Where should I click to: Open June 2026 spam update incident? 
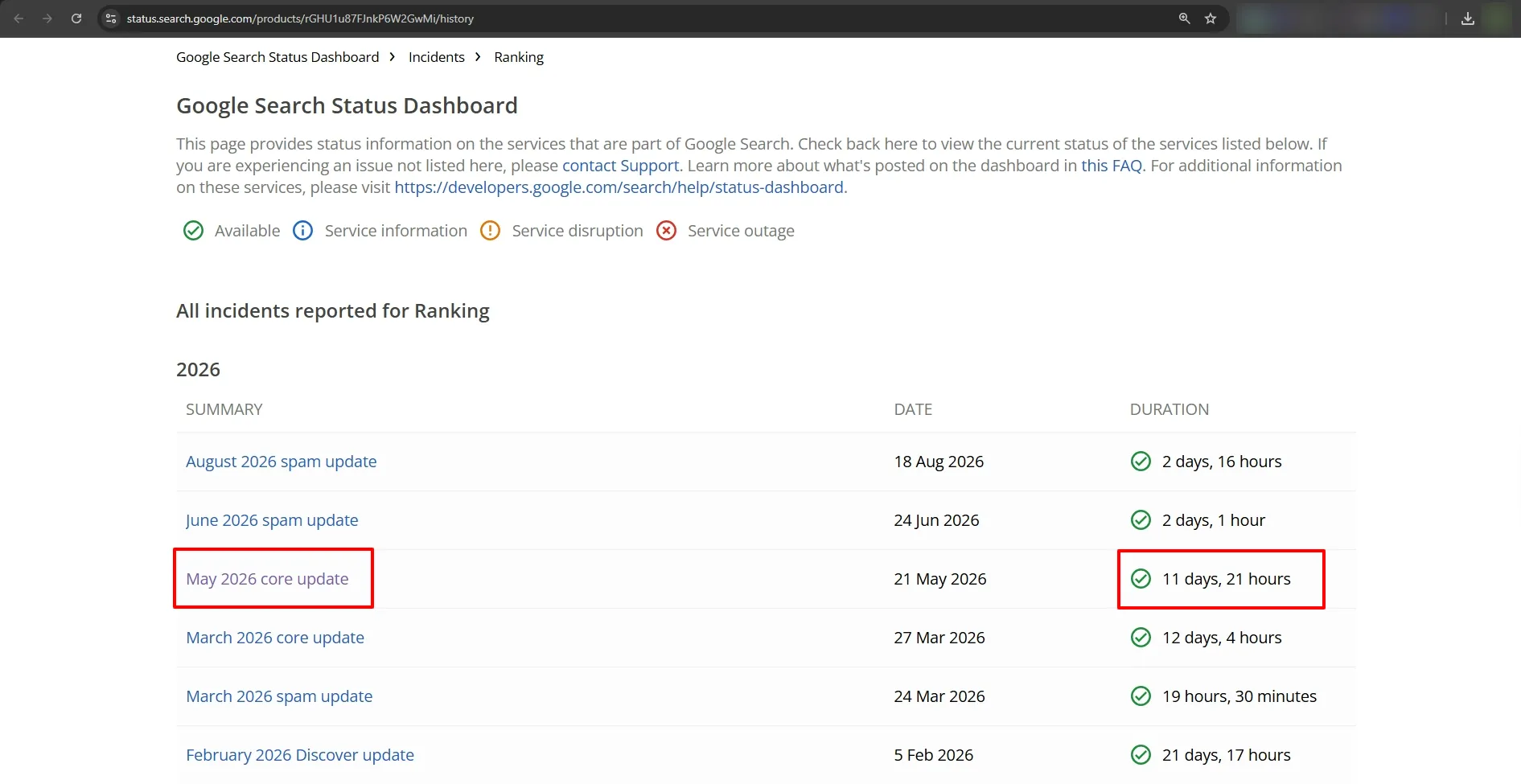272,520
